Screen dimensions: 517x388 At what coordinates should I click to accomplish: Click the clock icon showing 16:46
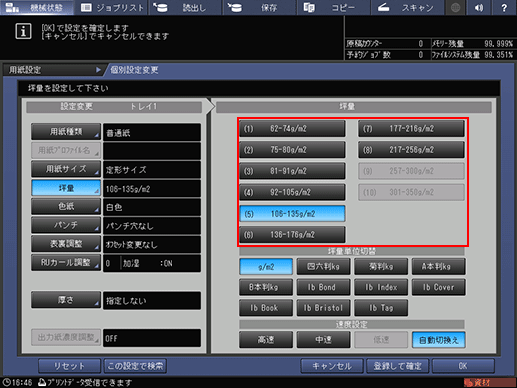[7, 382]
